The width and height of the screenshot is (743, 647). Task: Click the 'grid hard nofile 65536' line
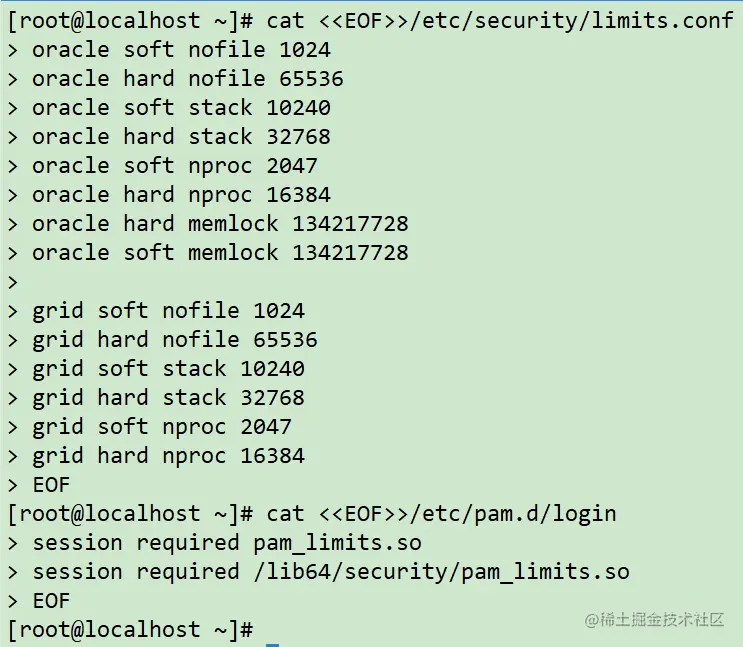click(x=174, y=340)
